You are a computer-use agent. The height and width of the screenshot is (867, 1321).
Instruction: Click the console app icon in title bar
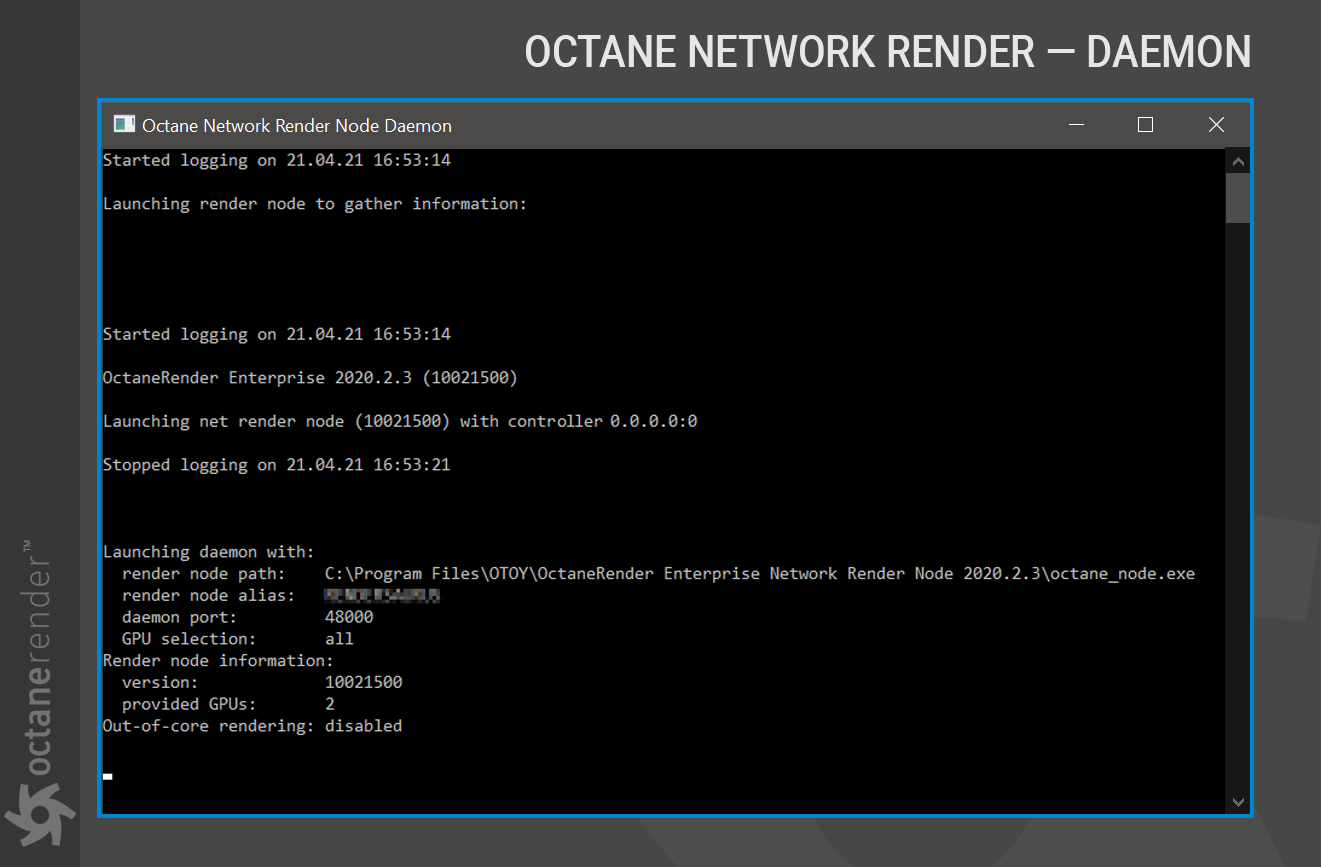point(124,125)
